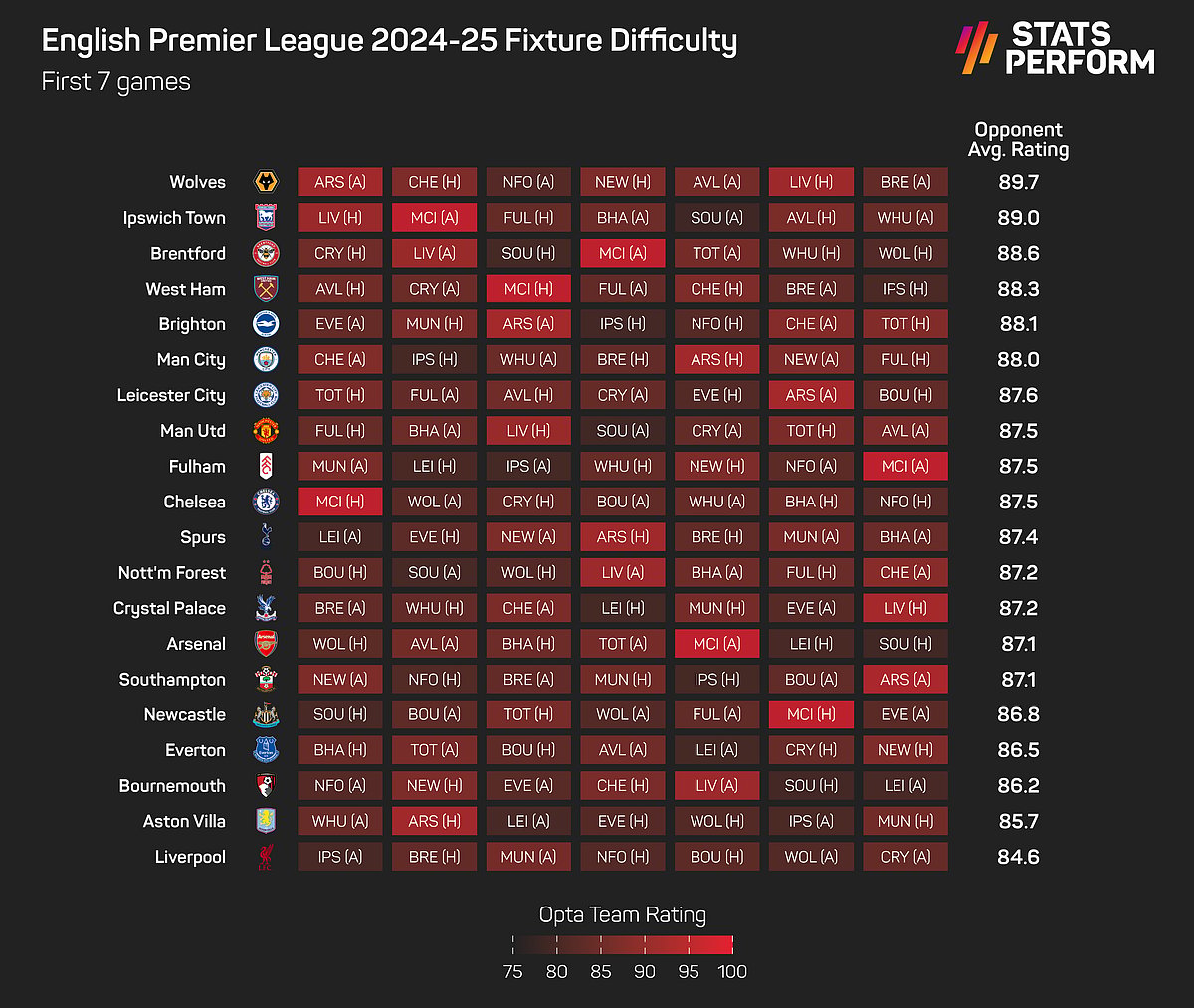Select Ipswich Town's MCI (A) fixture cell

pyautogui.click(x=435, y=218)
